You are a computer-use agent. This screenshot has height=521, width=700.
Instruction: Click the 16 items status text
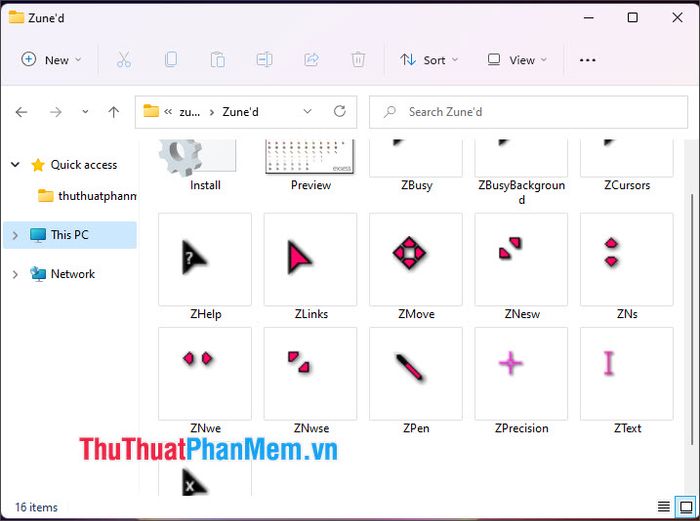tap(37, 507)
